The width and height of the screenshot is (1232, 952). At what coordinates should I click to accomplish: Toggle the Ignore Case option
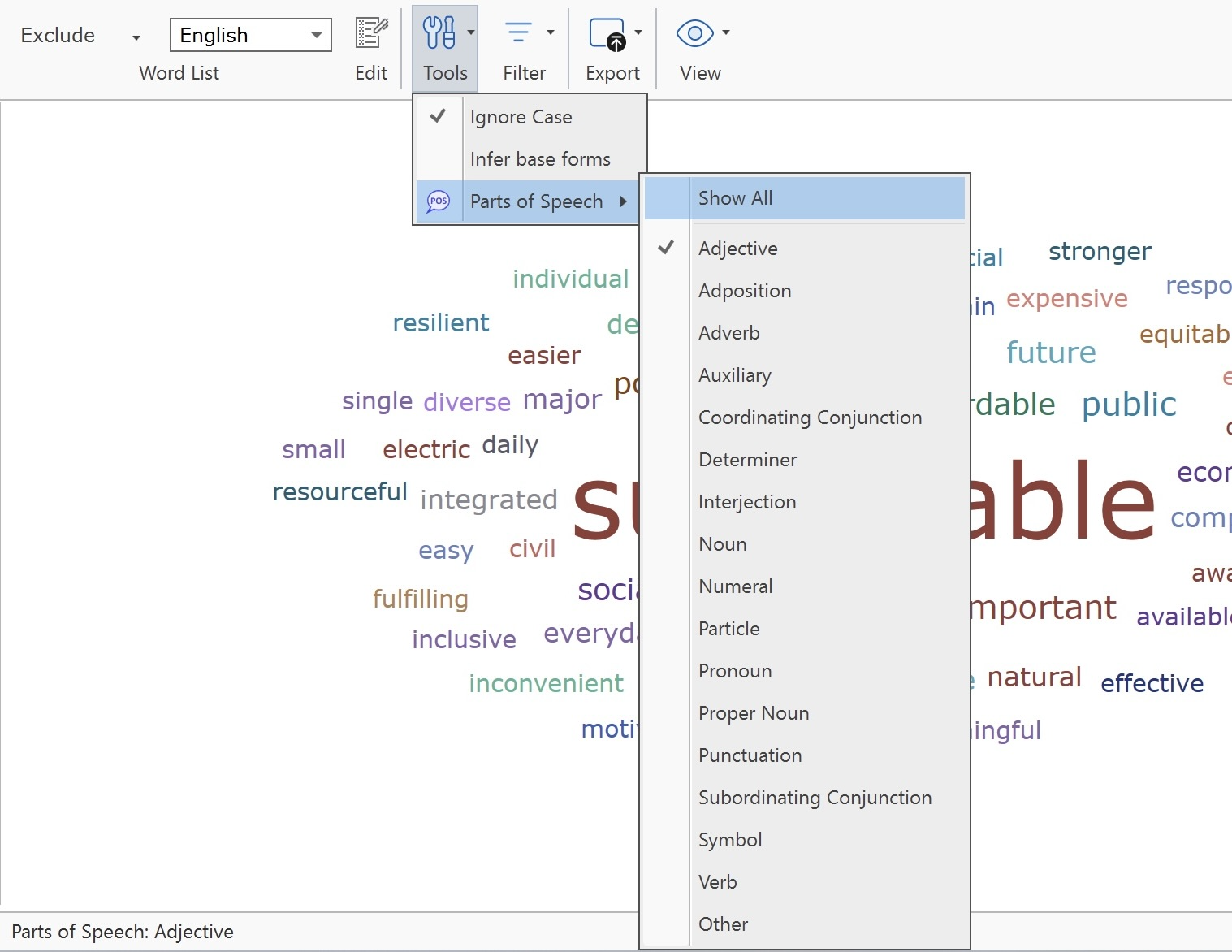pos(521,117)
